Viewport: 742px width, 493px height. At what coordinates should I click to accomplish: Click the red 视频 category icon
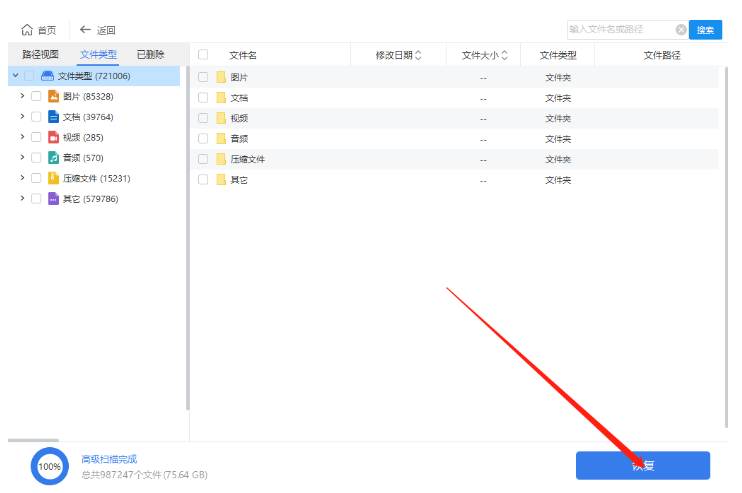(54, 137)
